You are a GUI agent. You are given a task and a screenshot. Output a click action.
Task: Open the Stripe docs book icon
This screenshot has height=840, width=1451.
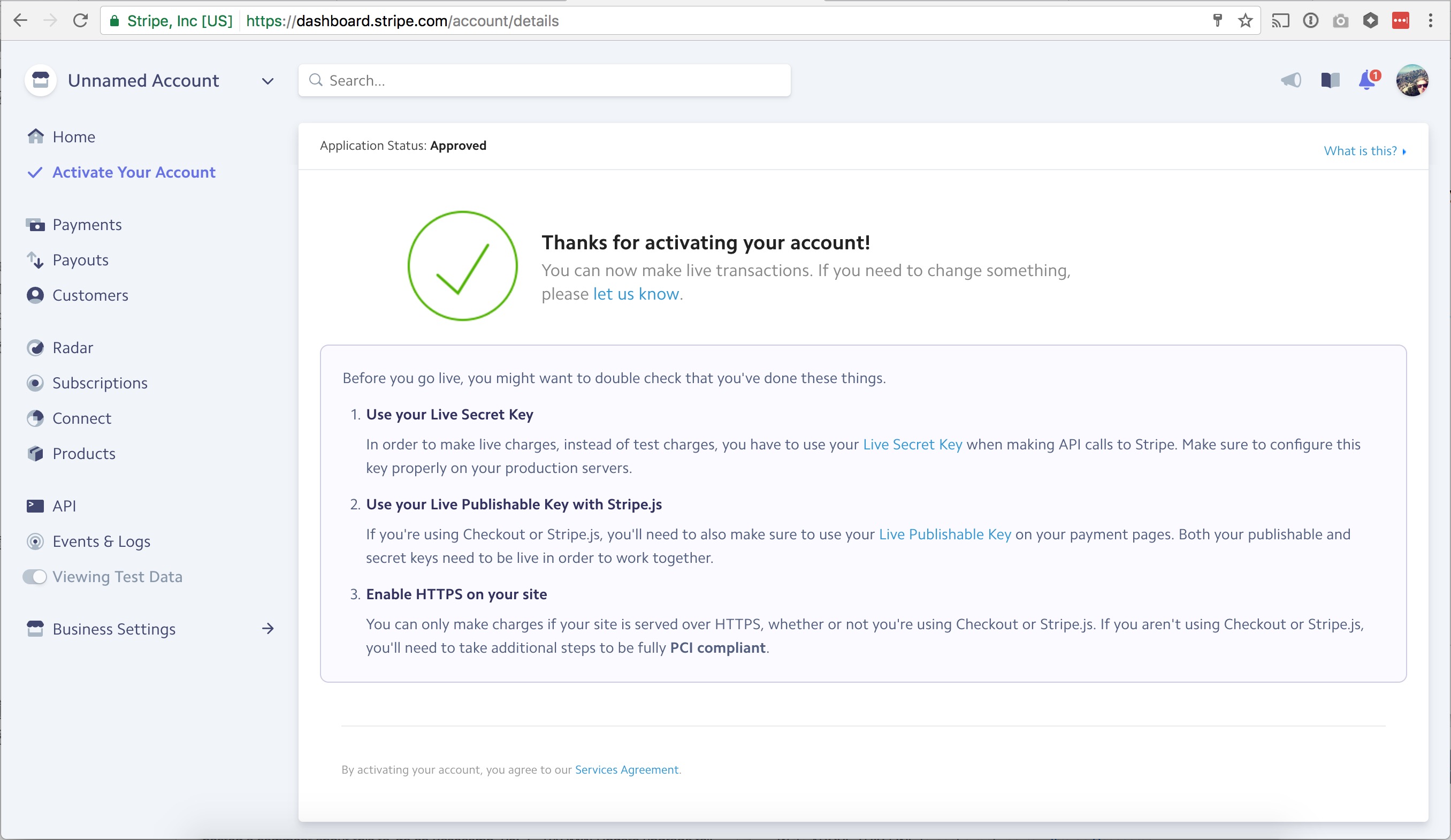click(x=1330, y=81)
